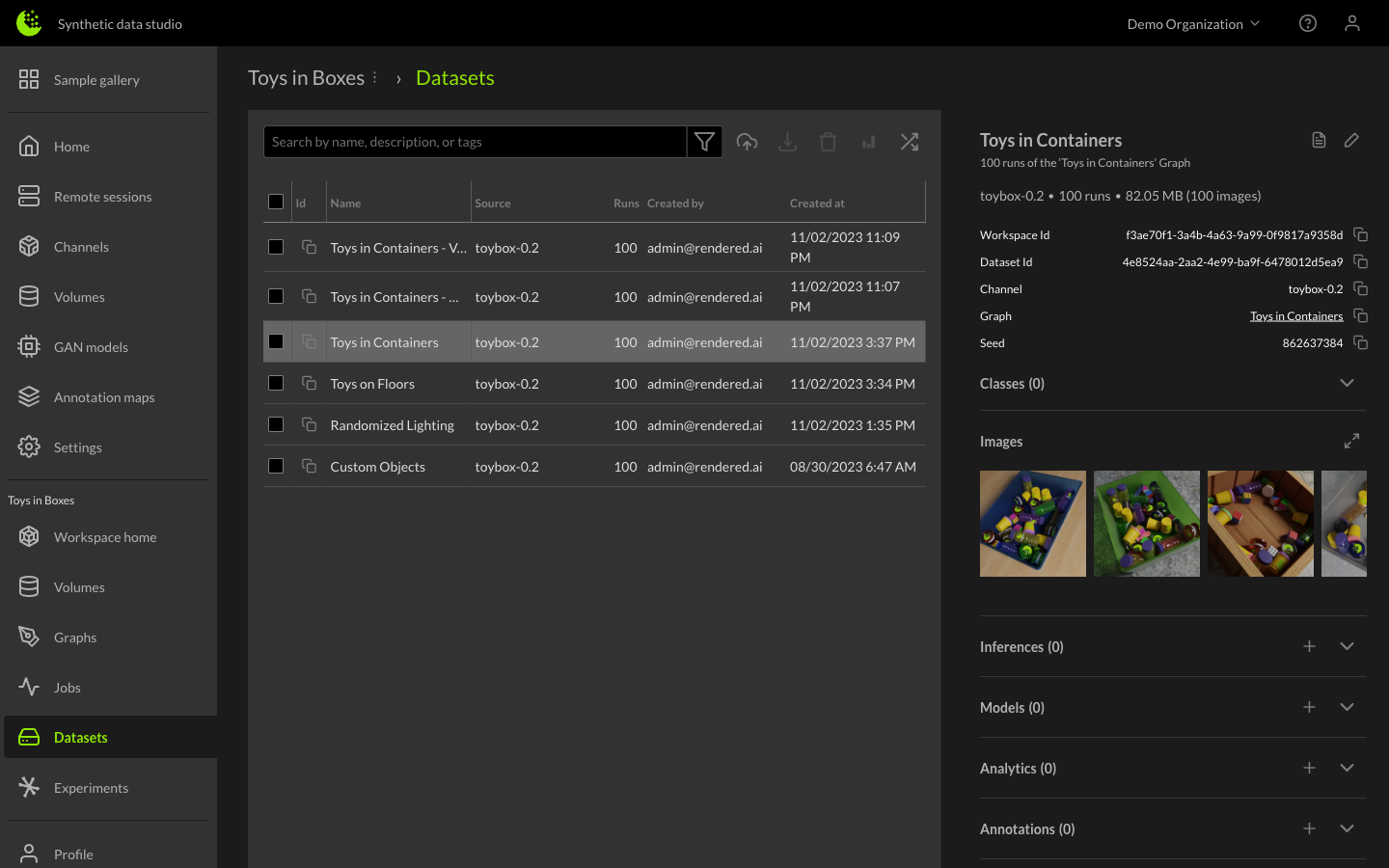This screenshot has width=1389, height=868.
Task: Check the select-all checkbox in the table header
Action: pos(276,202)
